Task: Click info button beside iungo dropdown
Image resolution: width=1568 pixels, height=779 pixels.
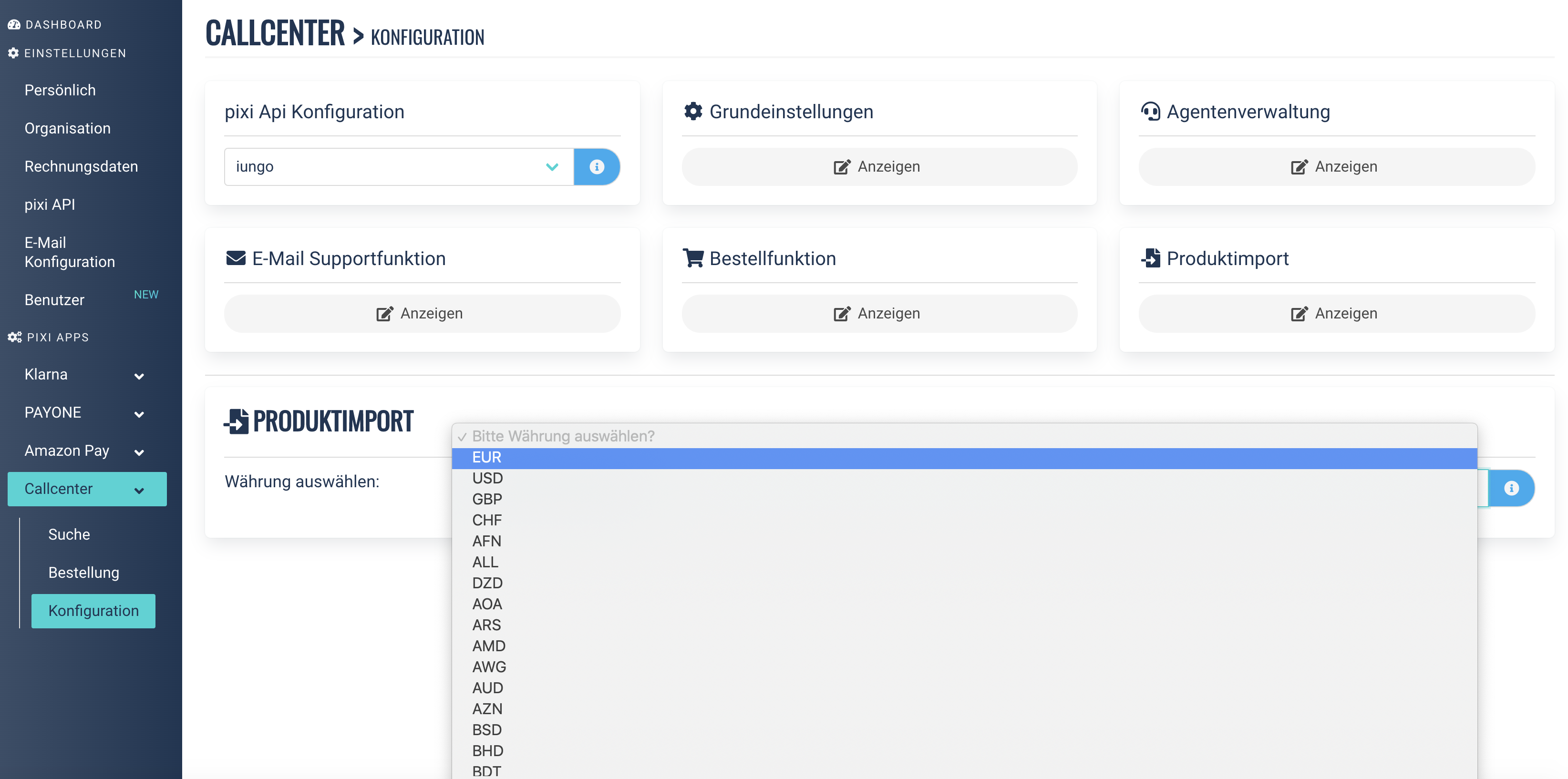Action: click(x=597, y=167)
